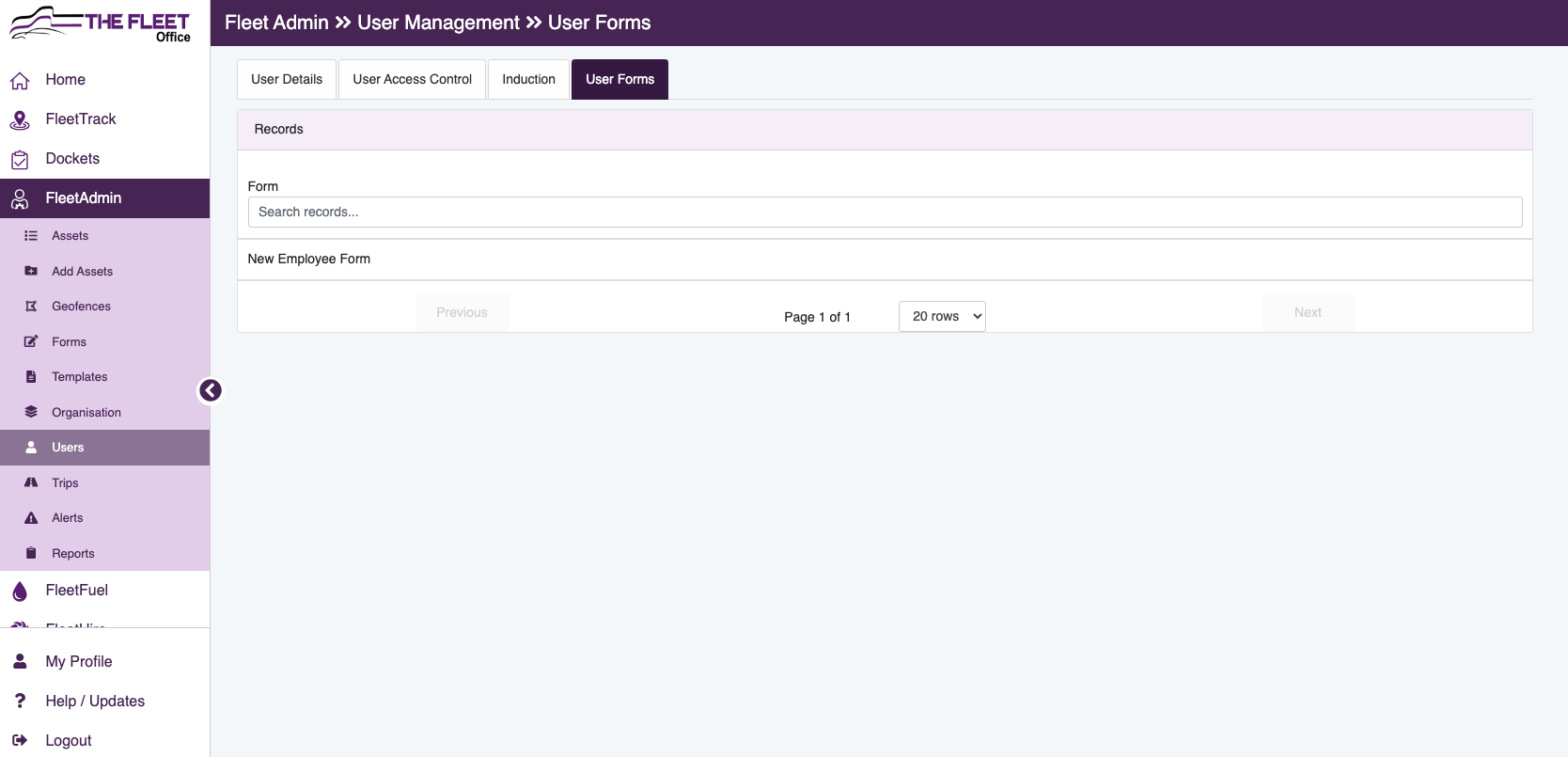1568x757 pixels.
Task: Click the Organisation layers icon
Action: [31, 412]
